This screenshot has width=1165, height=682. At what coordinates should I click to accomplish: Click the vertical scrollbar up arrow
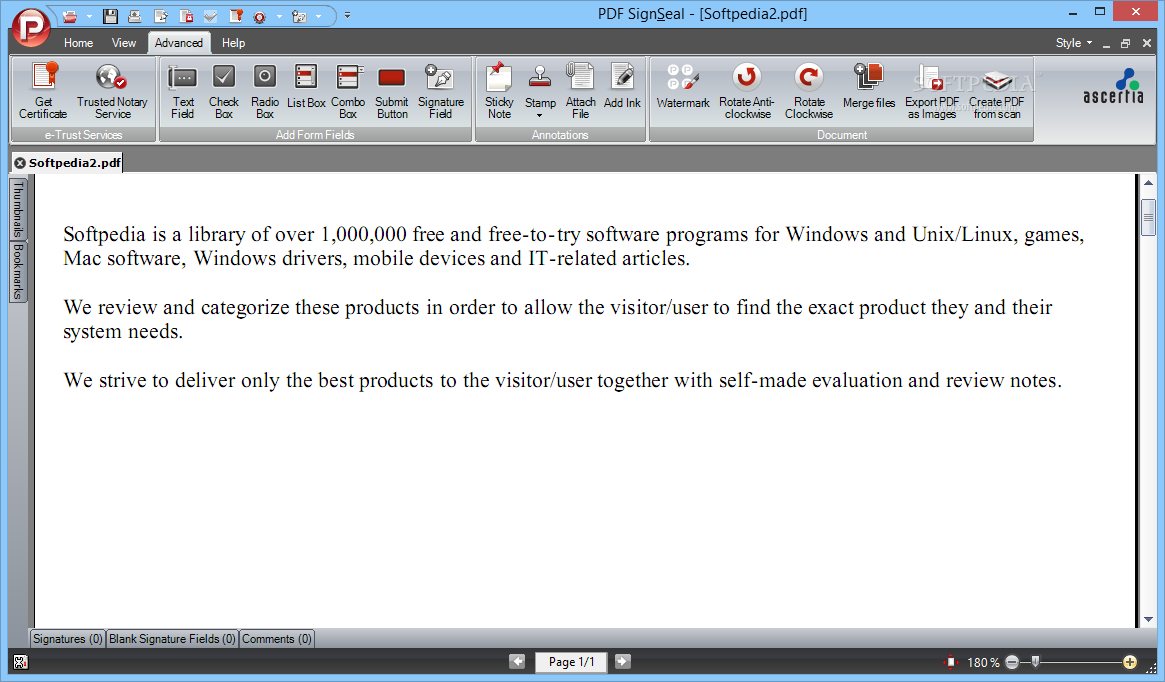point(1148,183)
